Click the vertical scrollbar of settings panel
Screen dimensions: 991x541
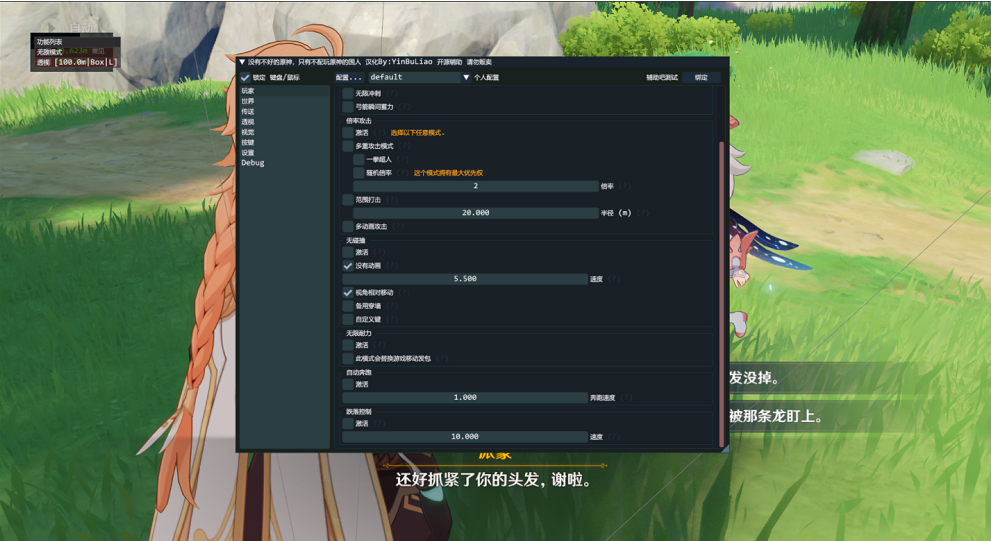[722, 293]
